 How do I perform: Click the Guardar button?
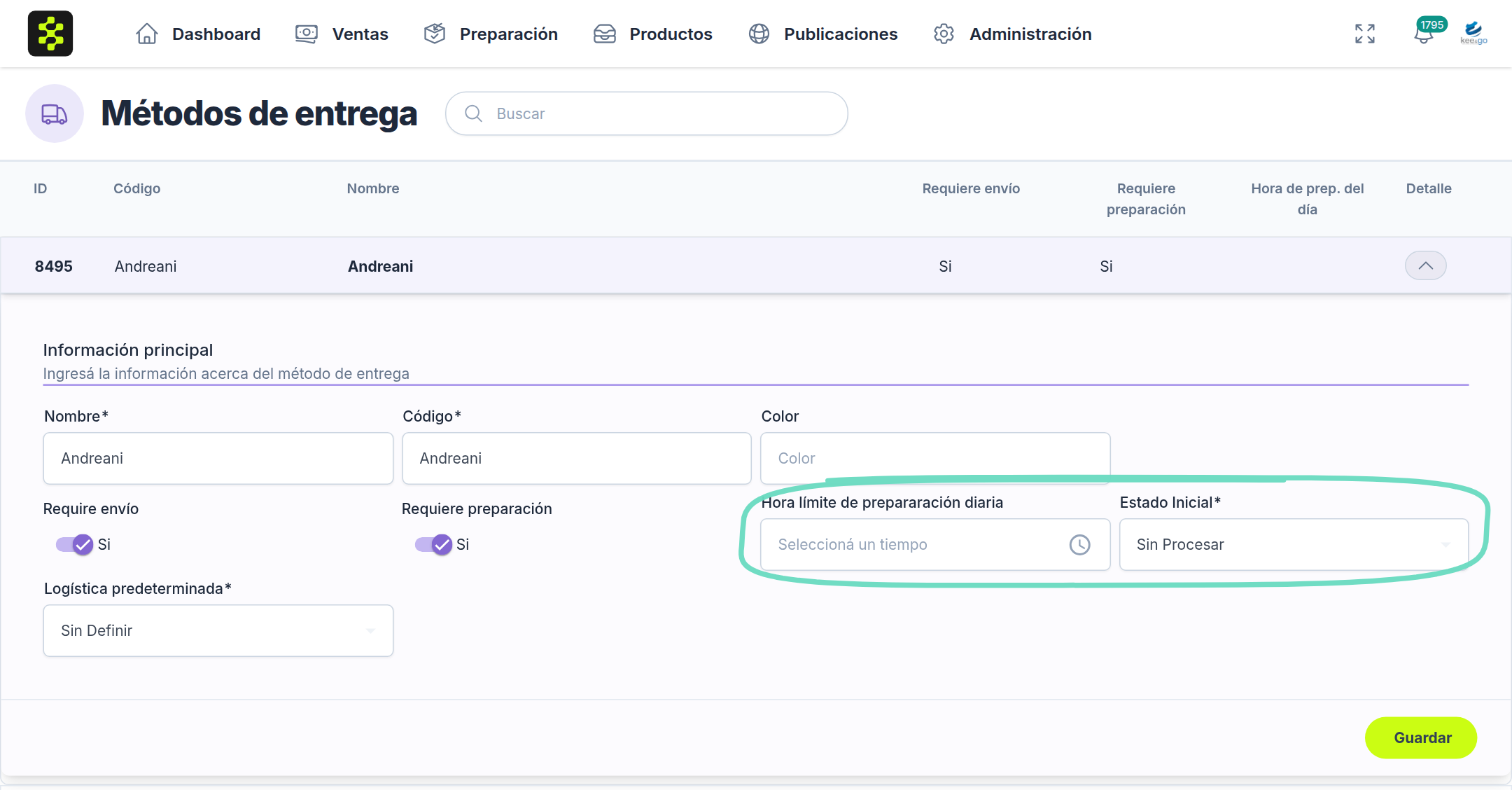(1421, 737)
